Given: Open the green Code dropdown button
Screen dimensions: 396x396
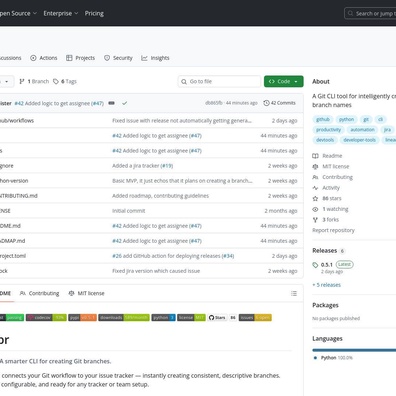Looking at the screenshot, I should tap(284, 81).
